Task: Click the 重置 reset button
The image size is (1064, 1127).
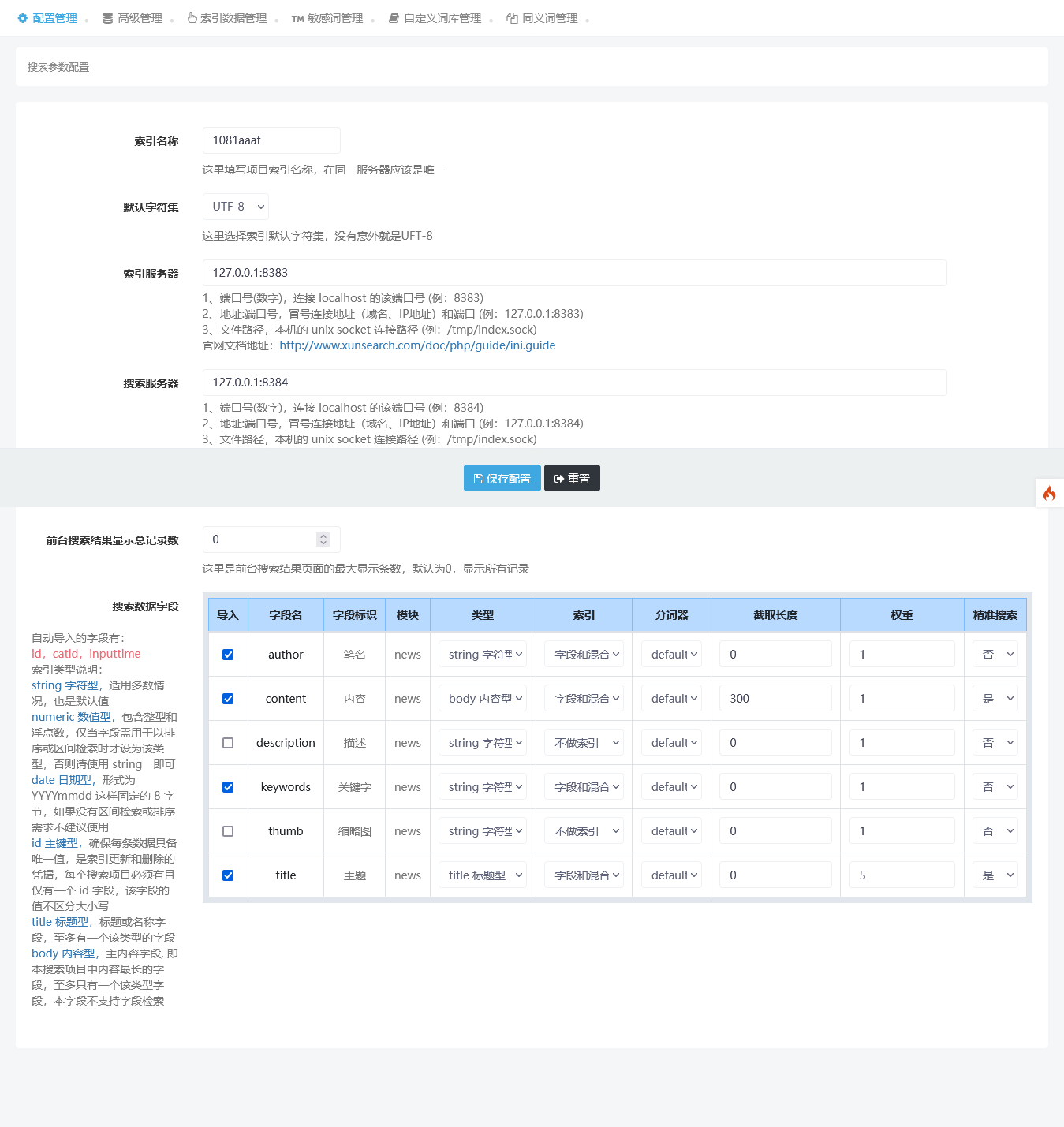Action: tap(572, 478)
